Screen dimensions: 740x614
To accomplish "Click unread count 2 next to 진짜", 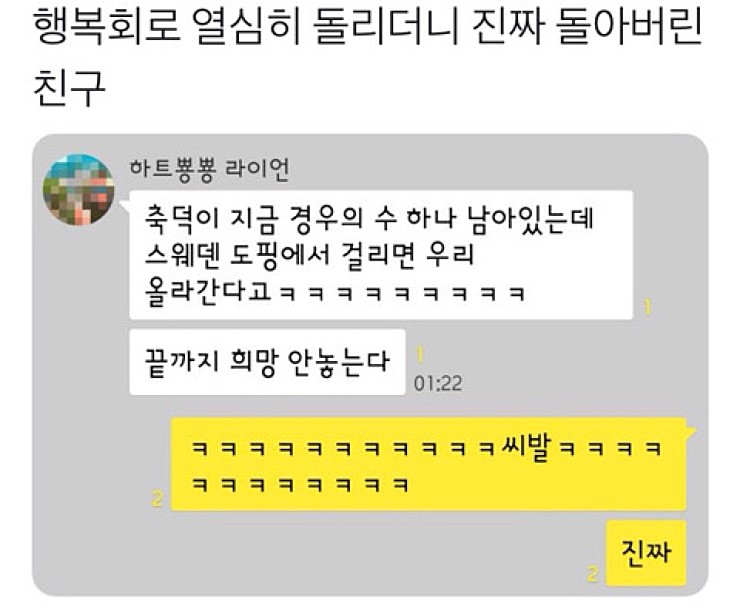I will point(593,574).
